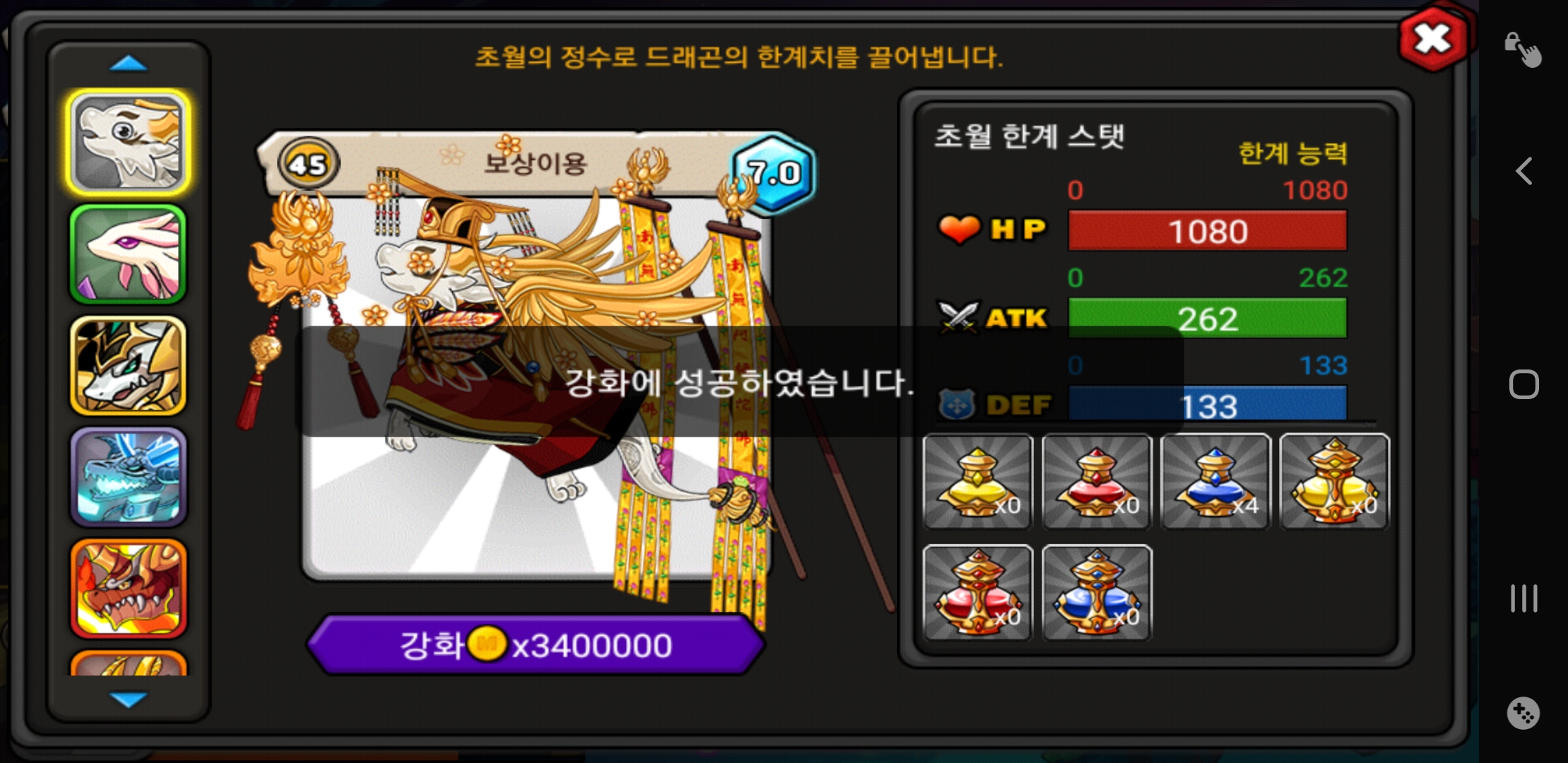Viewport: 1568px width, 763px height.
Task: Tap the down arrow below the dragon list
Action: (x=129, y=699)
